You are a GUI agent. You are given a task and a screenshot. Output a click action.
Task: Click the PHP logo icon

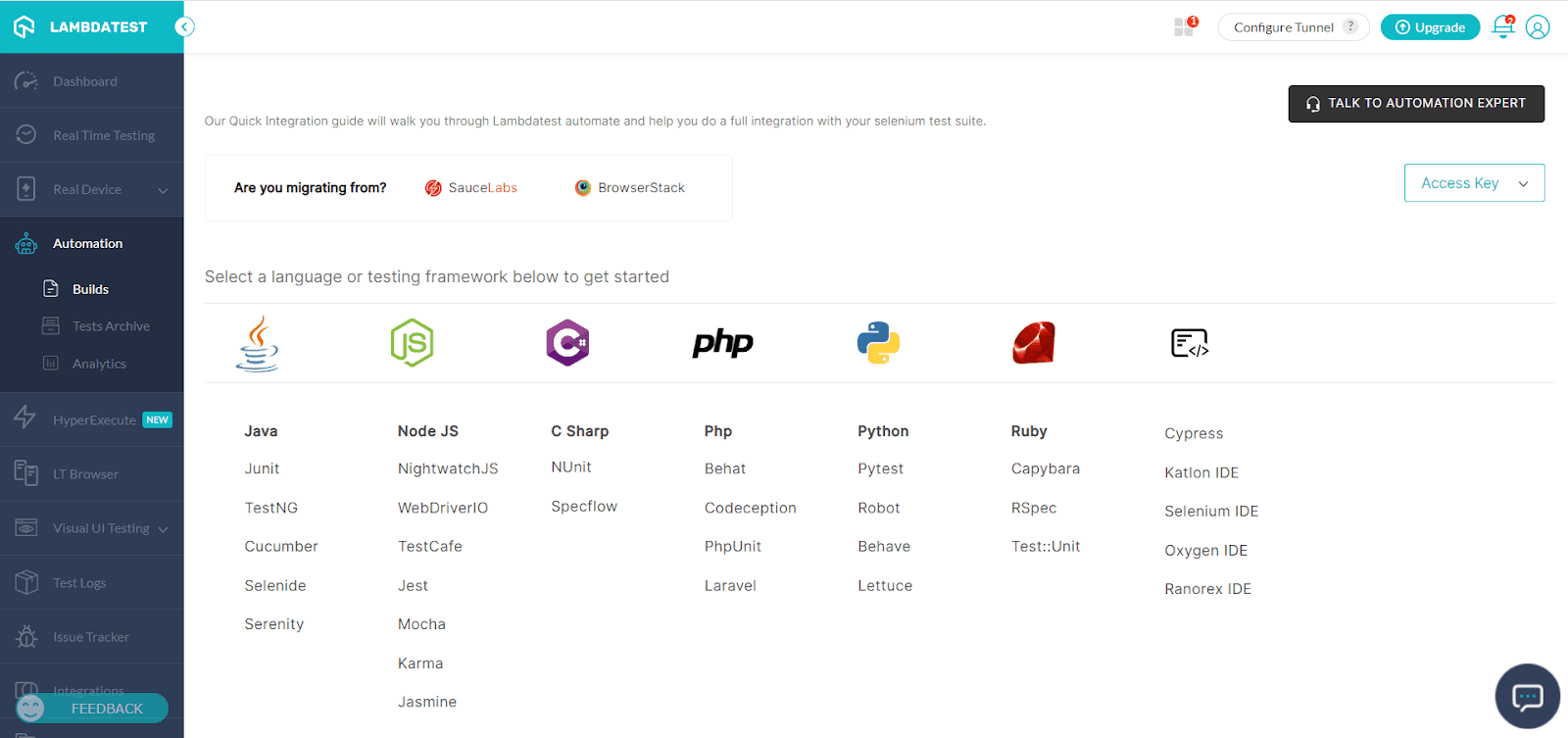[722, 343]
